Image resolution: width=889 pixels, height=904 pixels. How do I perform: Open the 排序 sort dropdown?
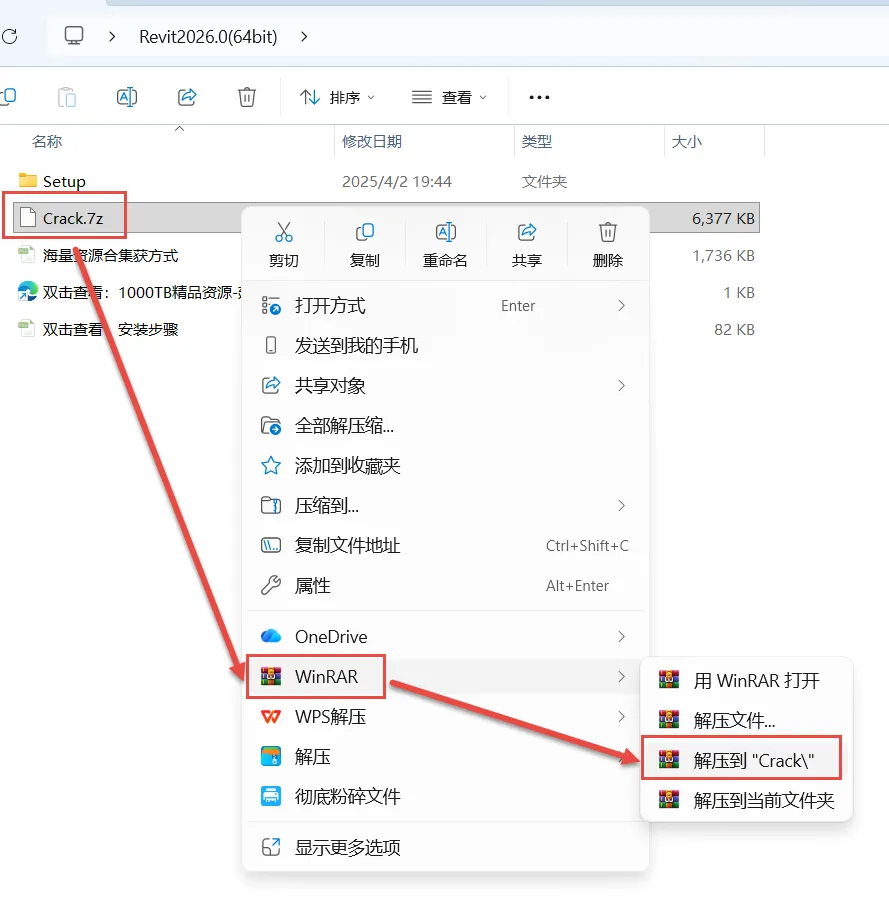click(x=338, y=97)
